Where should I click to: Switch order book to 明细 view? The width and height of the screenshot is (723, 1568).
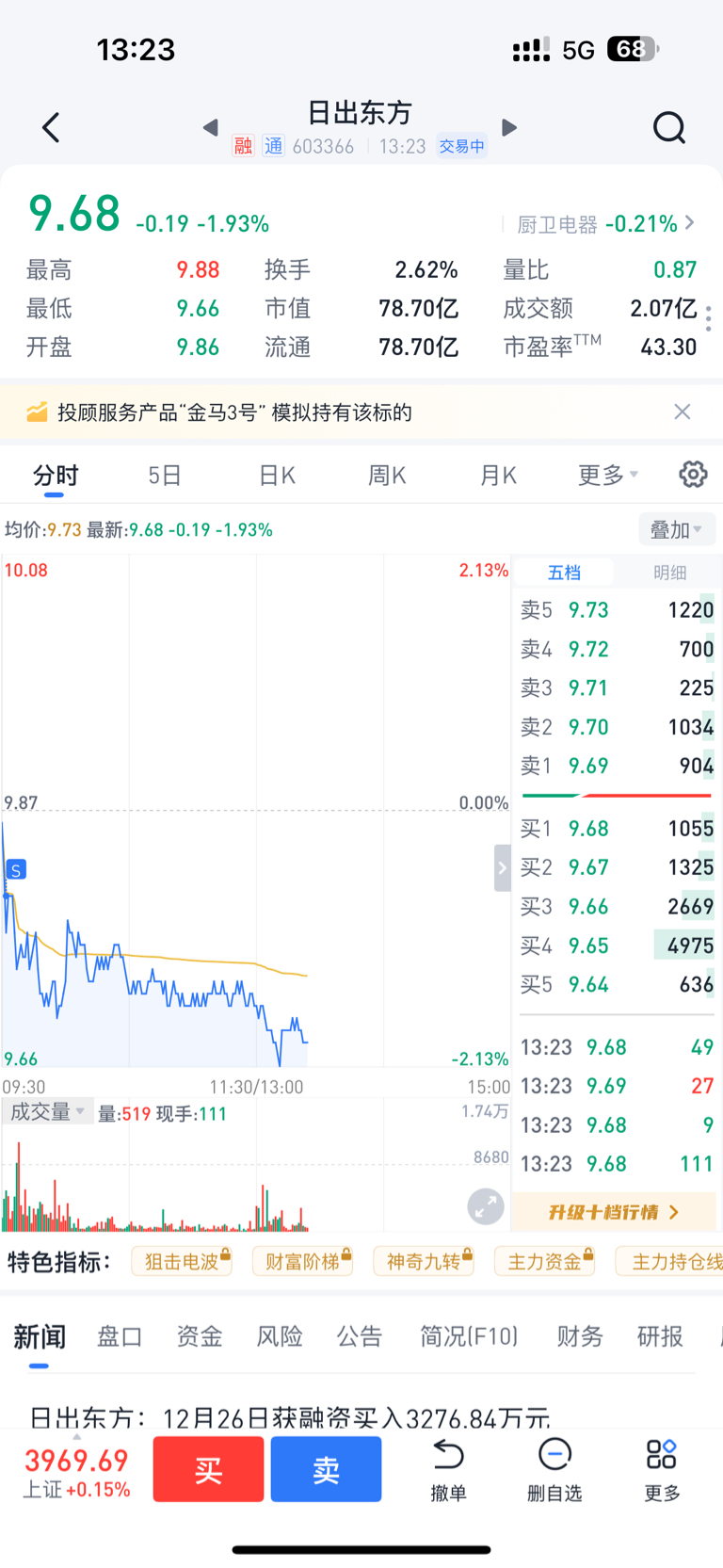(x=669, y=573)
